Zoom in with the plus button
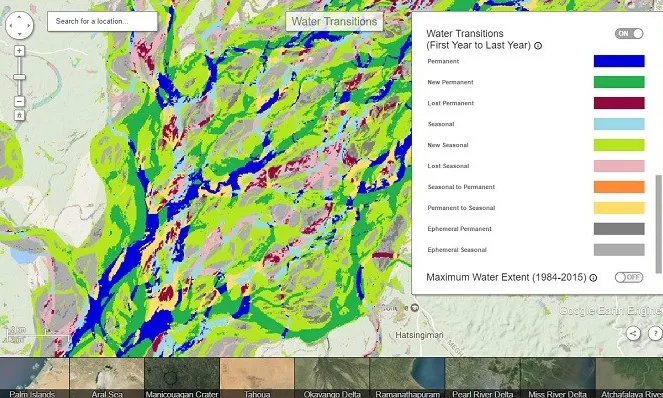This screenshot has width=663, height=398. 19,51
